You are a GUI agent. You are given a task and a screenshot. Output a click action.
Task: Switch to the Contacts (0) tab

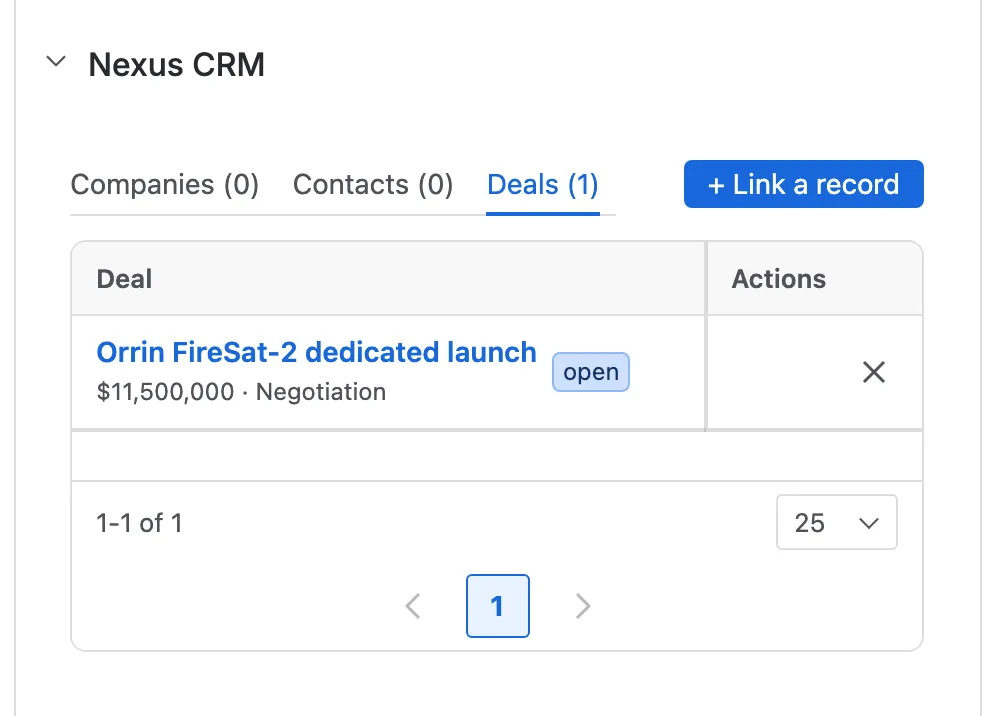click(373, 185)
